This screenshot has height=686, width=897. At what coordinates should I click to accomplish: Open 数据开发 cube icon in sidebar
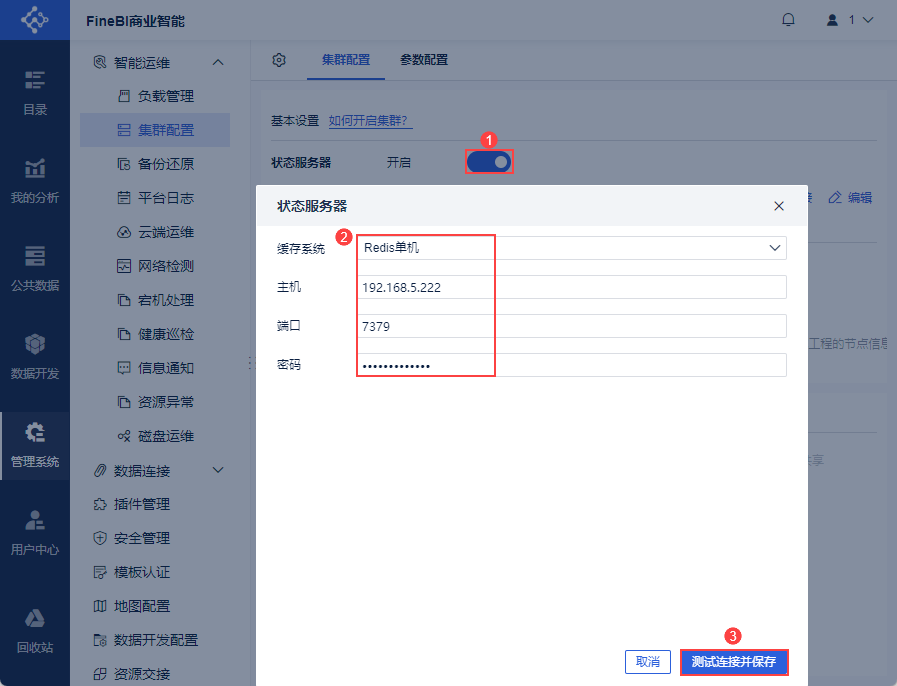click(35, 344)
